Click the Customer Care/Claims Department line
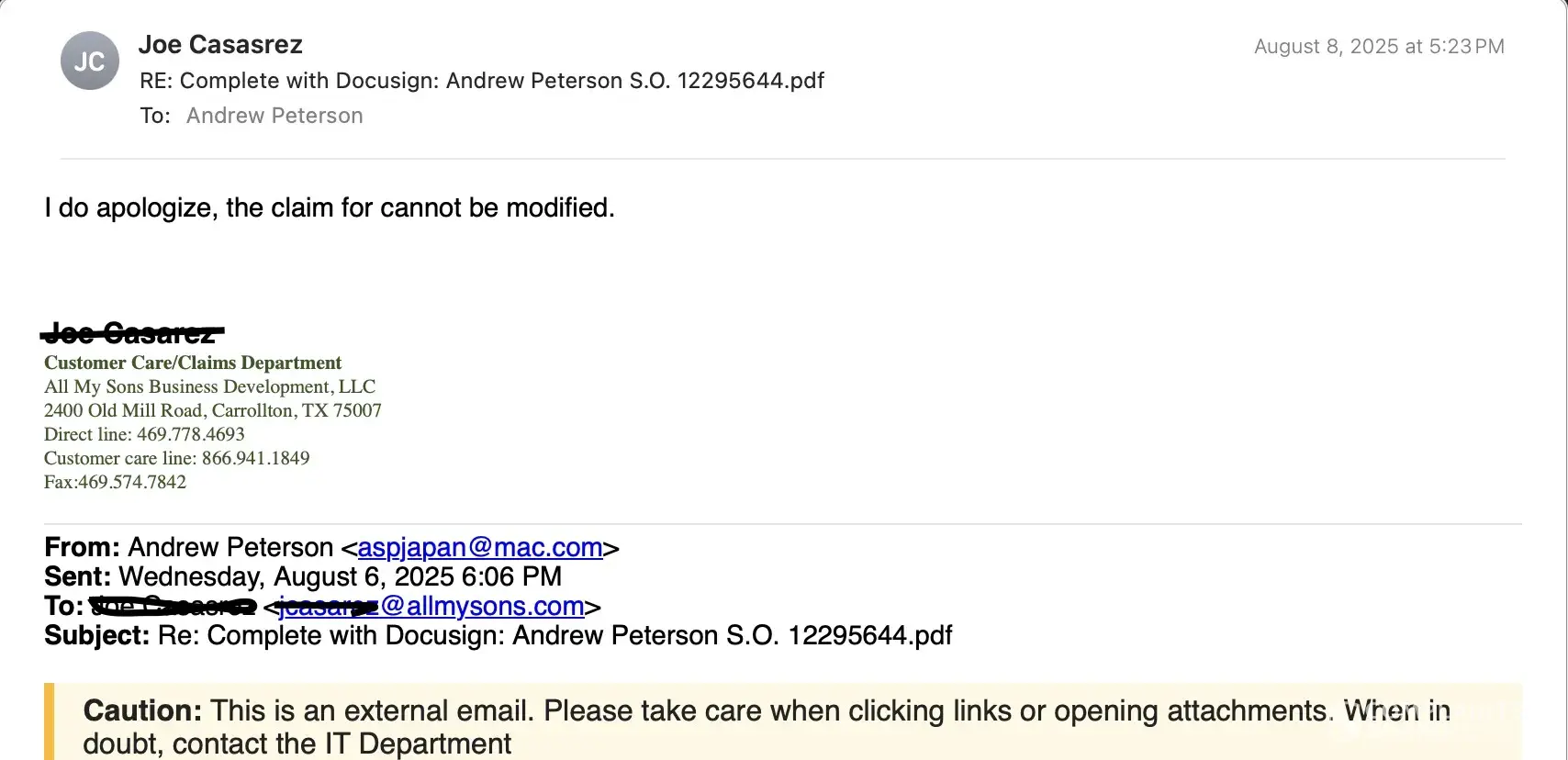The width and height of the screenshot is (1568, 760). [193, 363]
